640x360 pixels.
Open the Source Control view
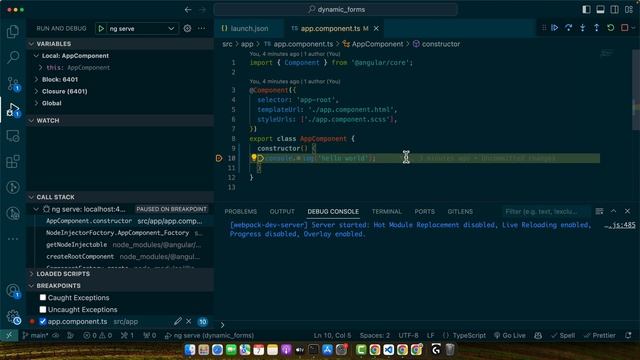[x=13, y=84]
